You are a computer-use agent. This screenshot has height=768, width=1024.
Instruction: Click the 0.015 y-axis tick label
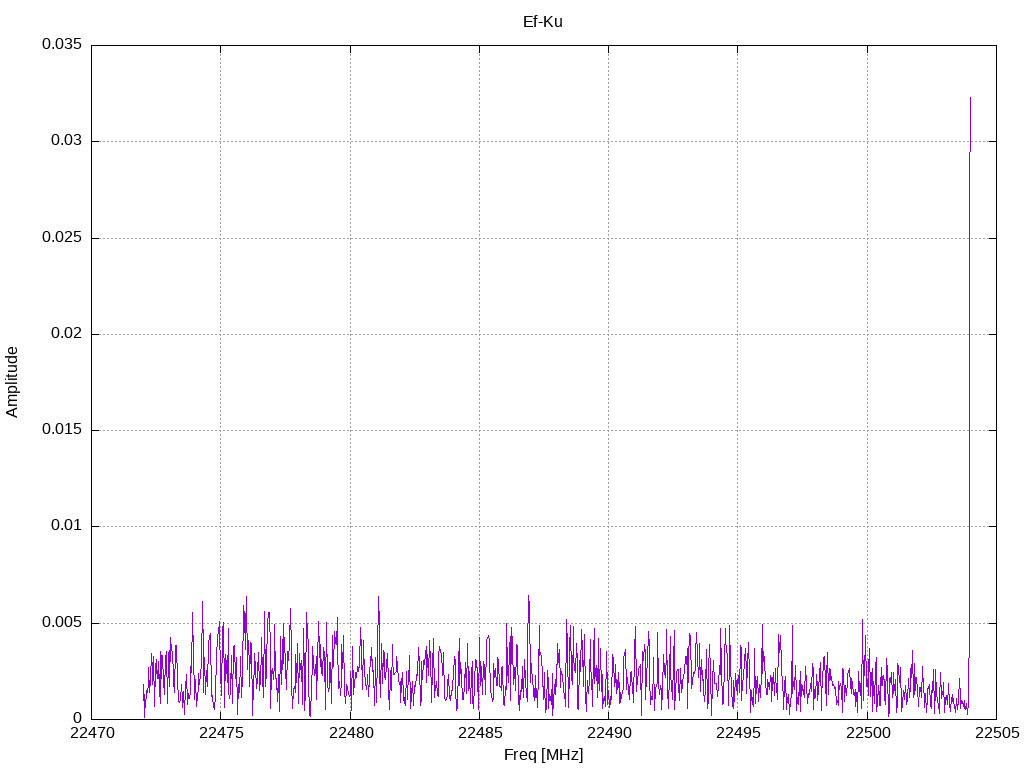[x=62, y=429]
